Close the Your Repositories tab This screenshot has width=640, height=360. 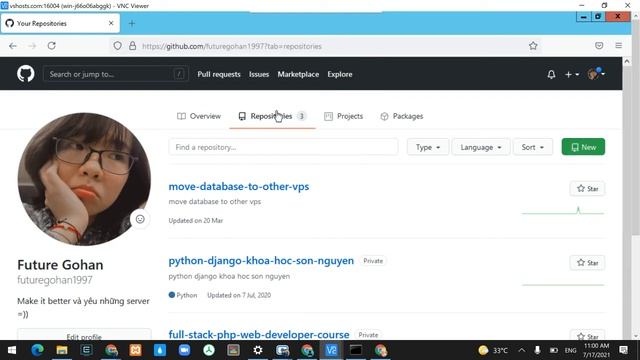(x=111, y=23)
